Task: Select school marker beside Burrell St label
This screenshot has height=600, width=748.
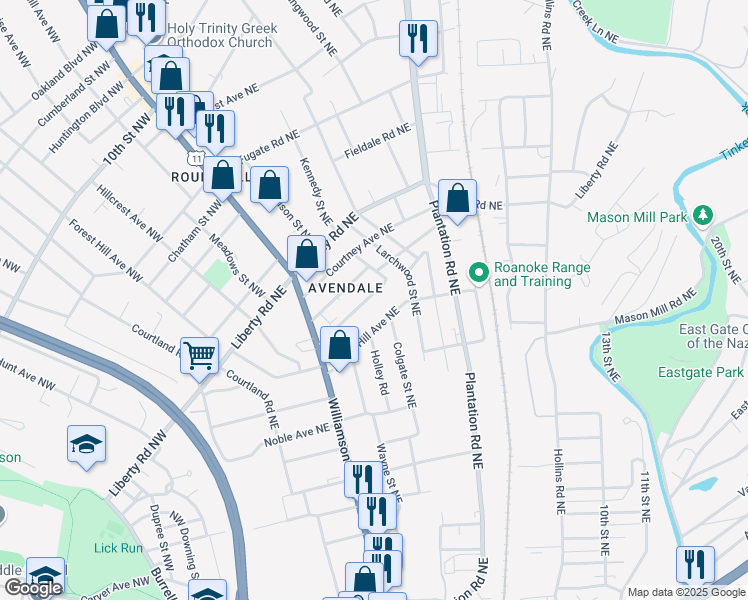Action: tap(208, 591)
